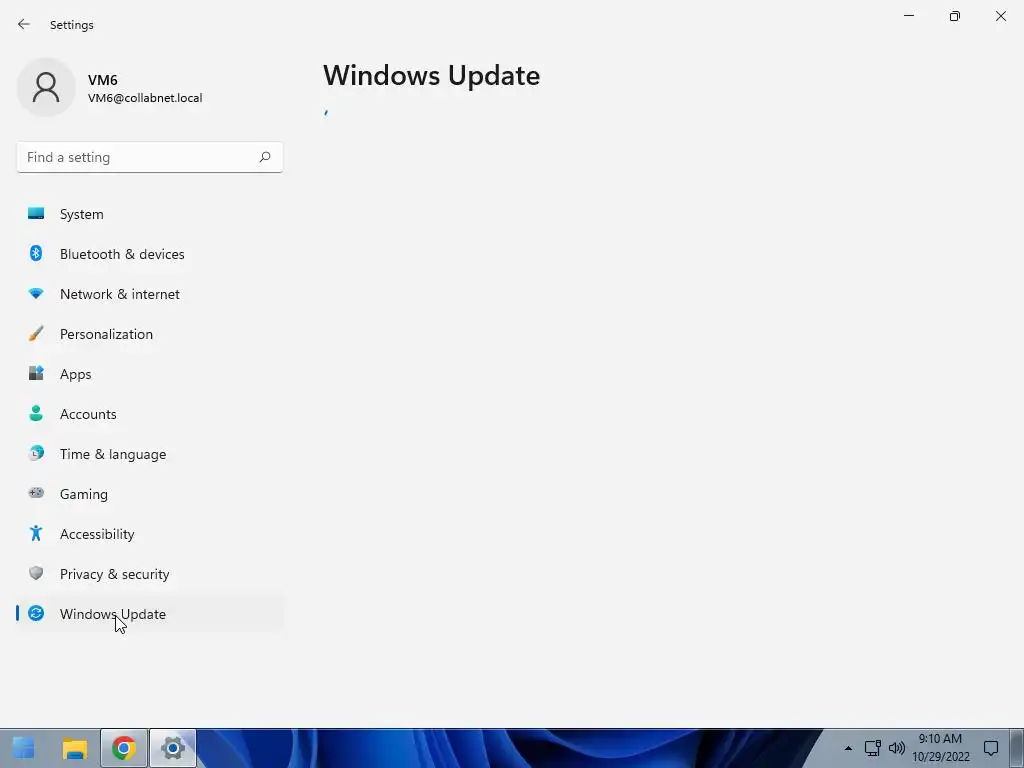Focus the Find a setting search box
This screenshot has width=1024, height=768.
[x=150, y=157]
